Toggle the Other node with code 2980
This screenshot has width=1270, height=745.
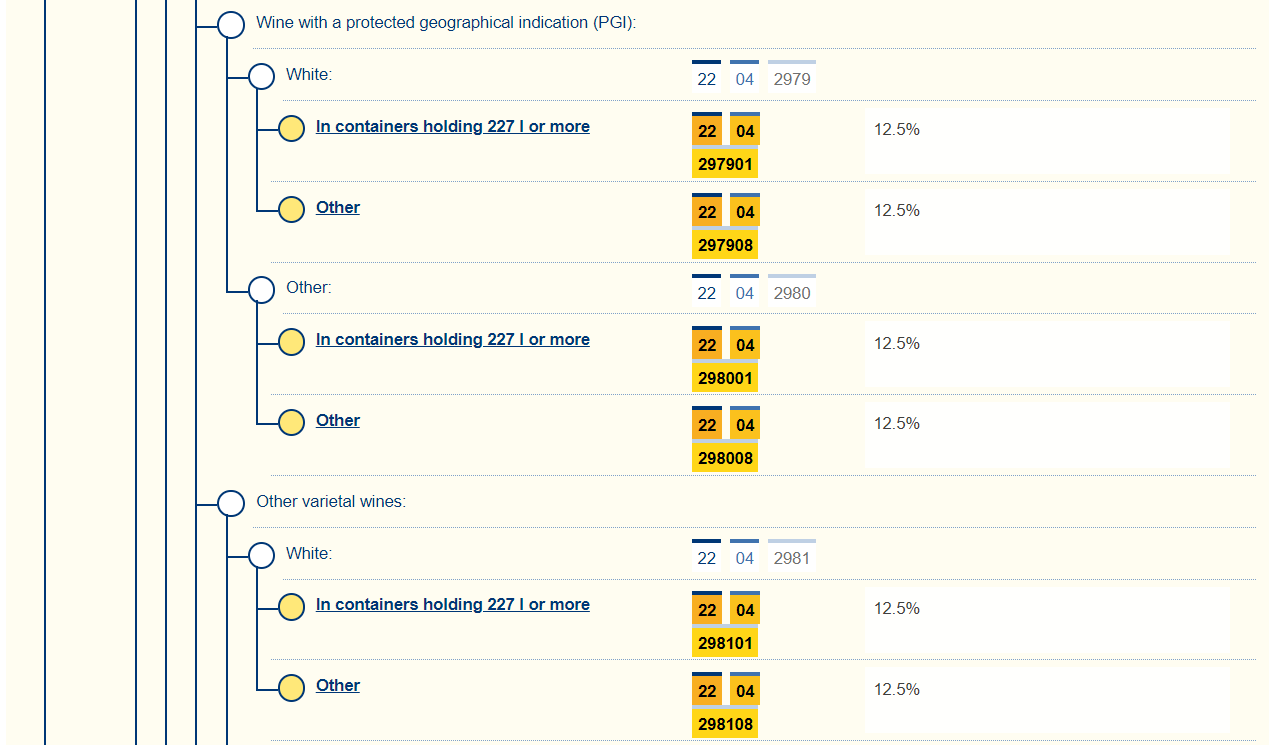pos(261,290)
